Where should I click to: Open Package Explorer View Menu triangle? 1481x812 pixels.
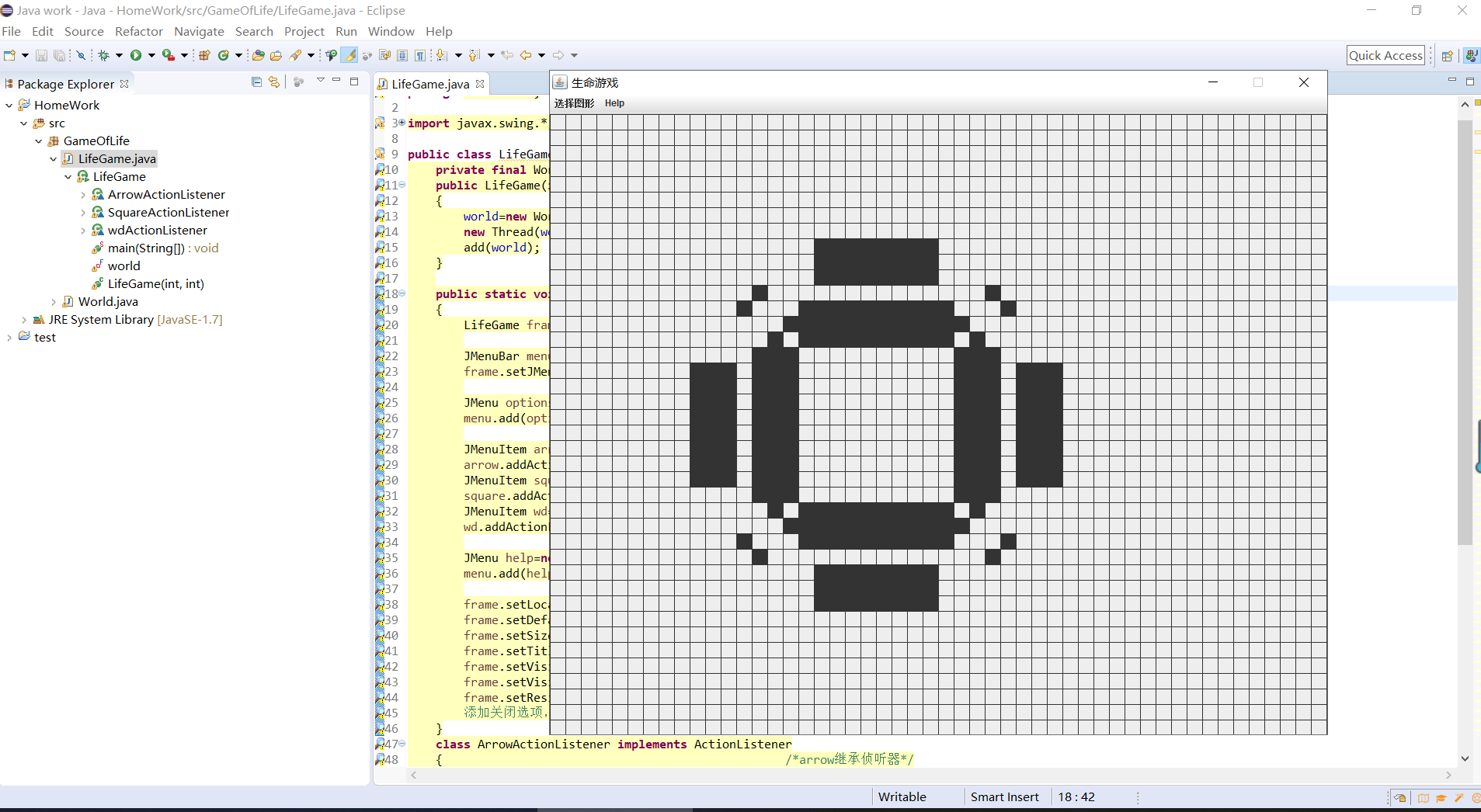320,81
